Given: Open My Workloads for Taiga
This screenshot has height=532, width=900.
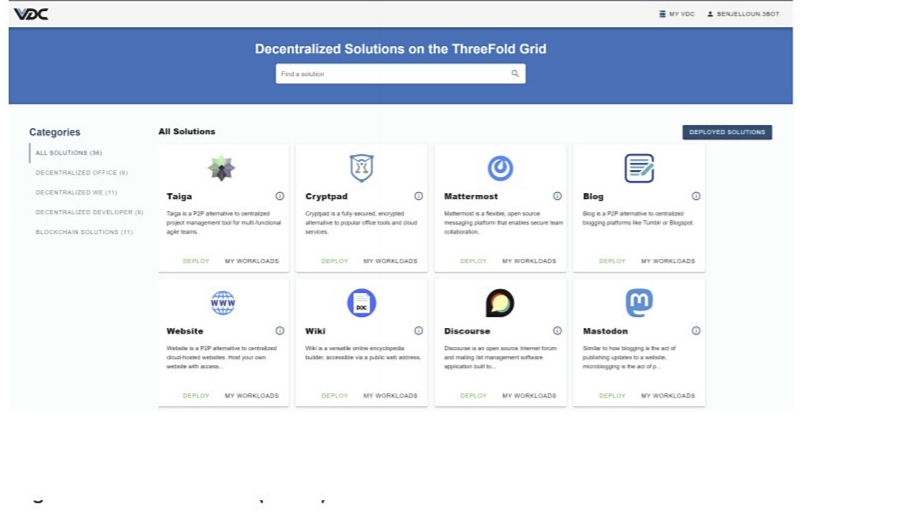Looking at the screenshot, I should [x=251, y=261].
